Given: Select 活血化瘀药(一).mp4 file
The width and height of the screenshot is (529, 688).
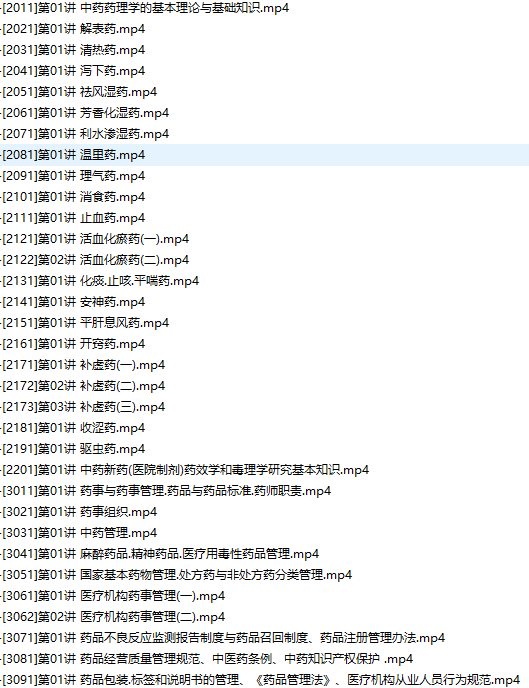Looking at the screenshot, I should (x=95, y=239).
